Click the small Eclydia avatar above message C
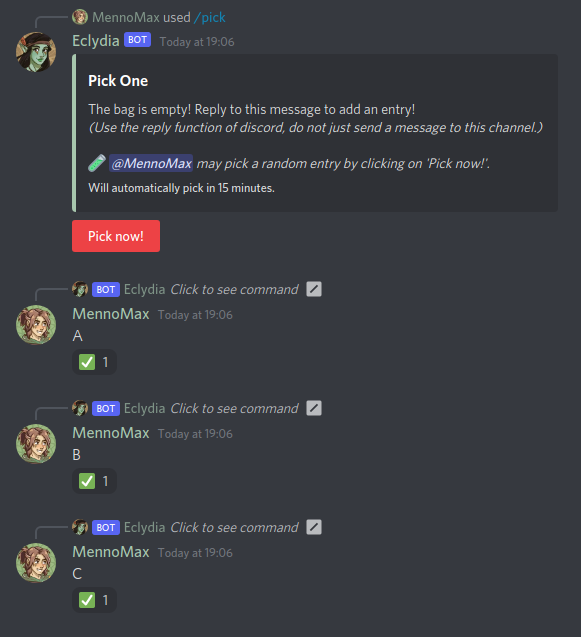Screen dimensions: 581x637 tap(80, 527)
